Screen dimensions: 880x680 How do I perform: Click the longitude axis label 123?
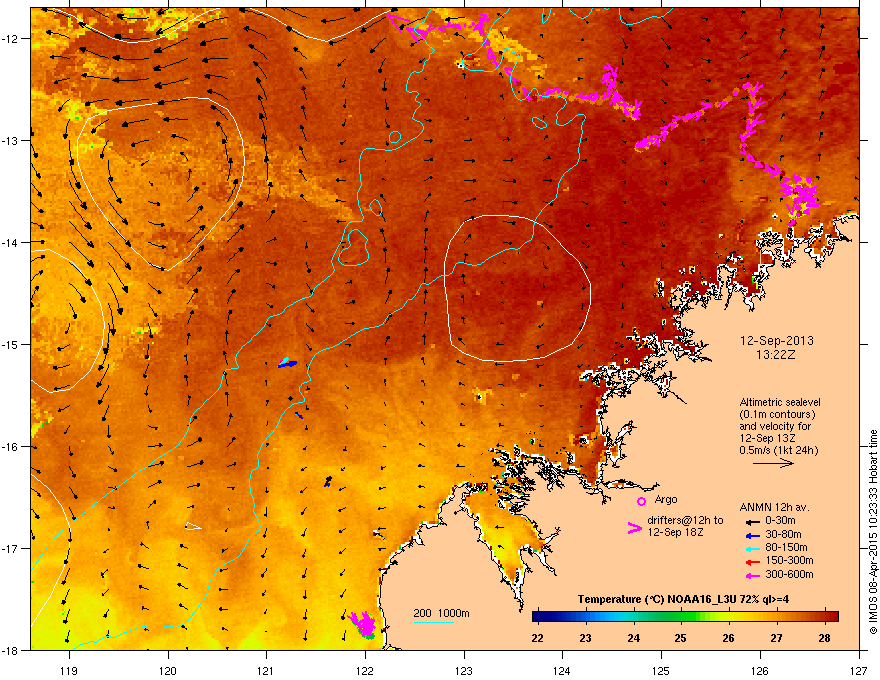click(464, 670)
